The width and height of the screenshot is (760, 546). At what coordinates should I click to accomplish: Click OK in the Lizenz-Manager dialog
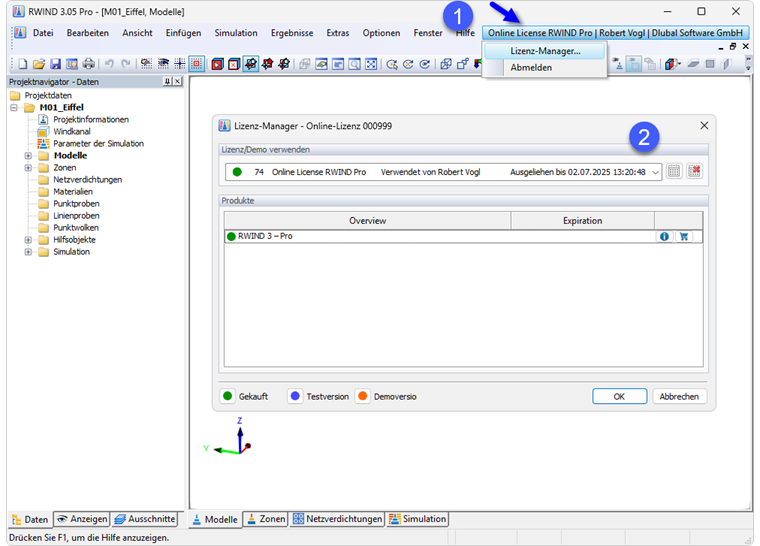[x=619, y=396]
